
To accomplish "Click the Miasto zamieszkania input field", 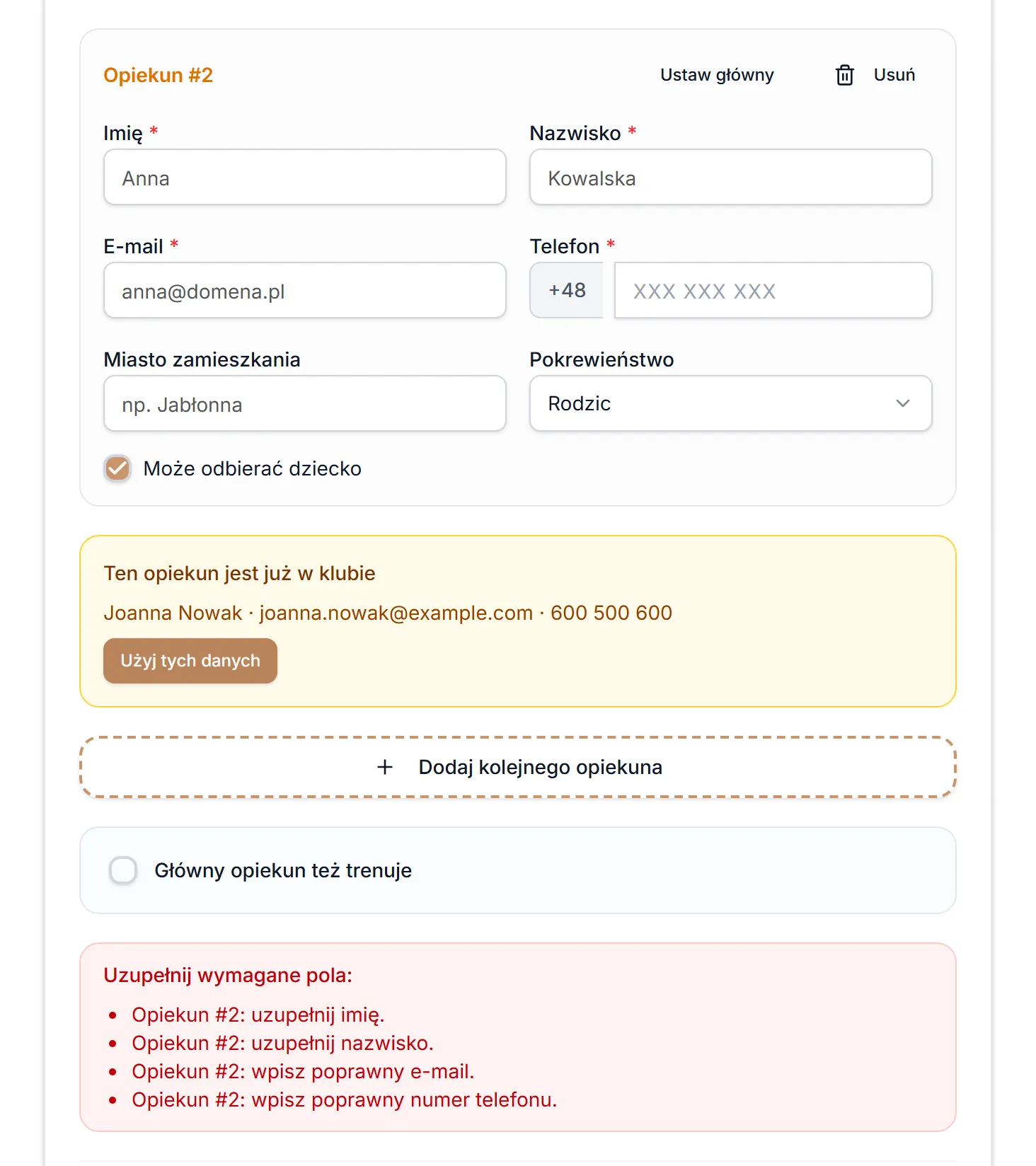I will [305, 403].
